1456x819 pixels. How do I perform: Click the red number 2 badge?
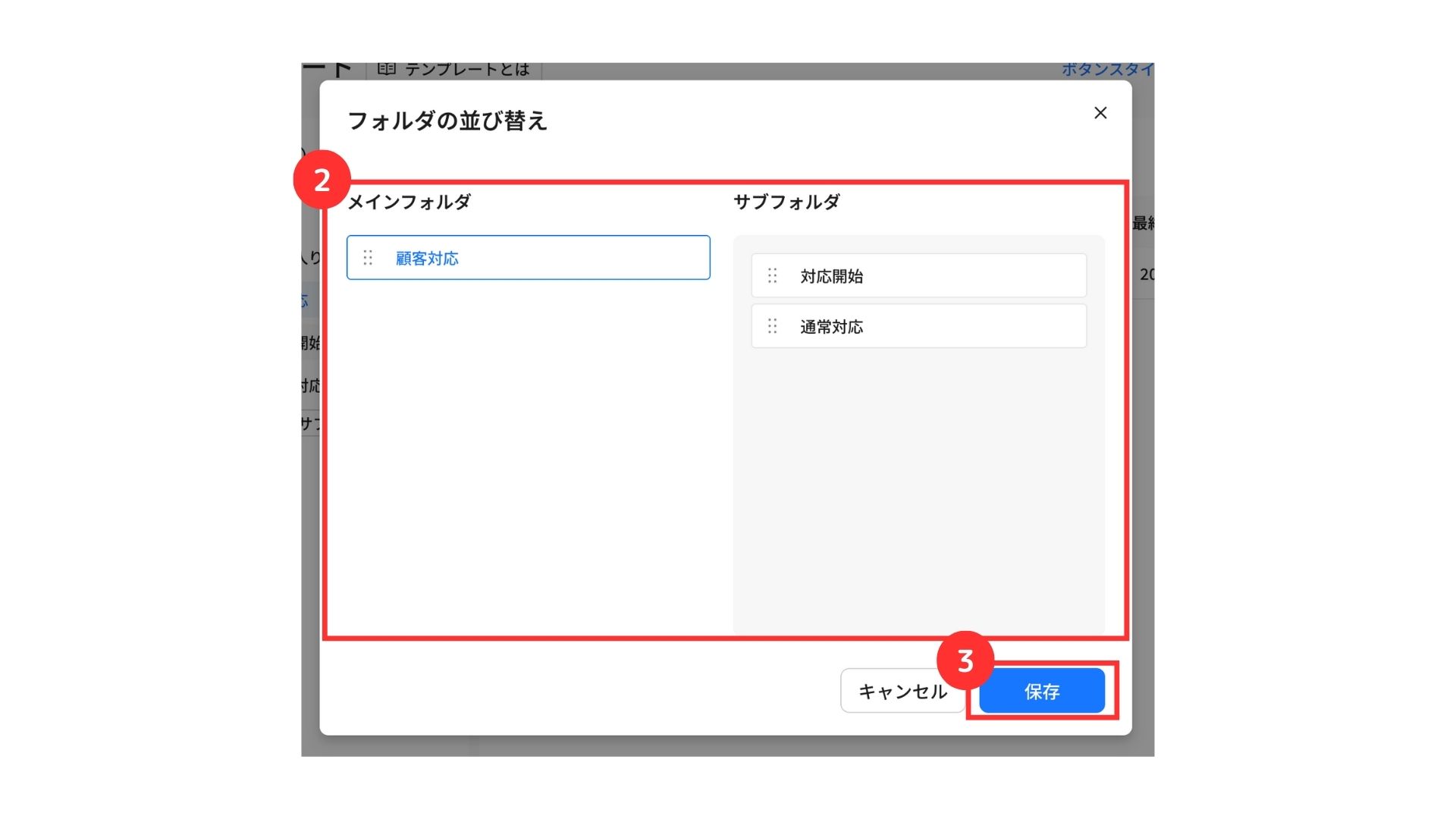click(x=322, y=180)
